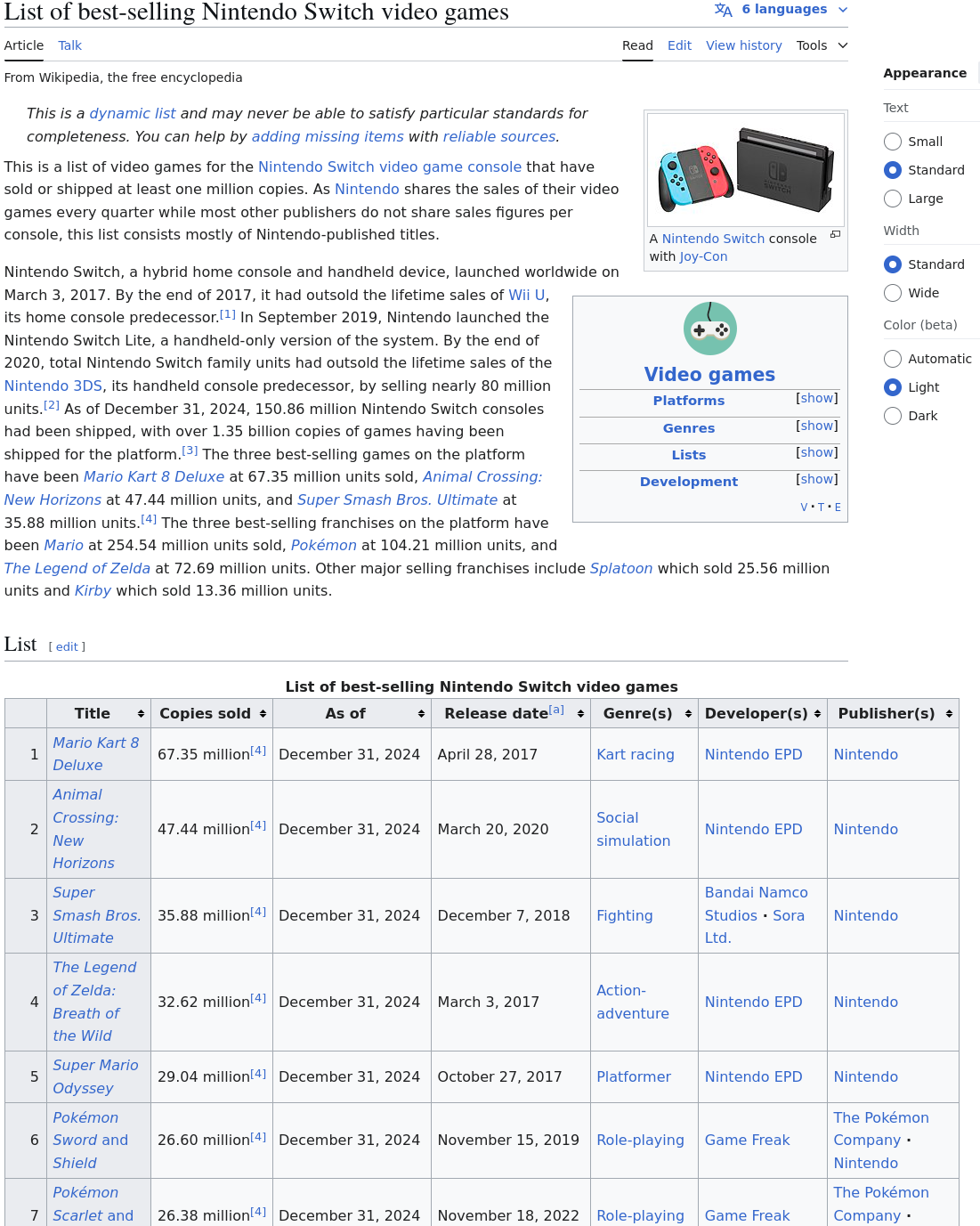The image size is (980, 1226).
Task: Sort table by Title column
Action: click(141, 714)
